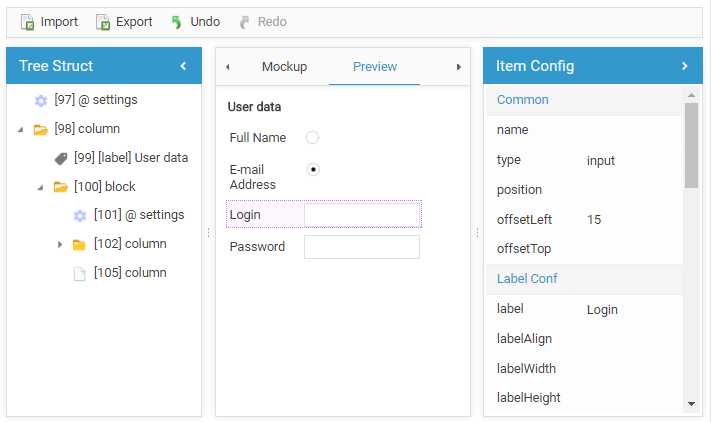Screen dimensions: 711x422
Task: Switch to the Mockup tab
Action: pos(284,67)
